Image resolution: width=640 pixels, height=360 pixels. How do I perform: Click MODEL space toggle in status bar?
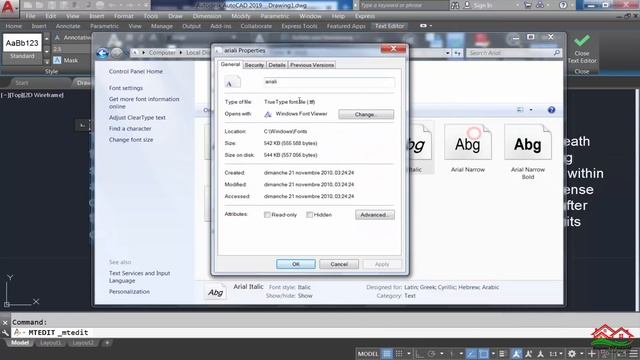(368, 353)
